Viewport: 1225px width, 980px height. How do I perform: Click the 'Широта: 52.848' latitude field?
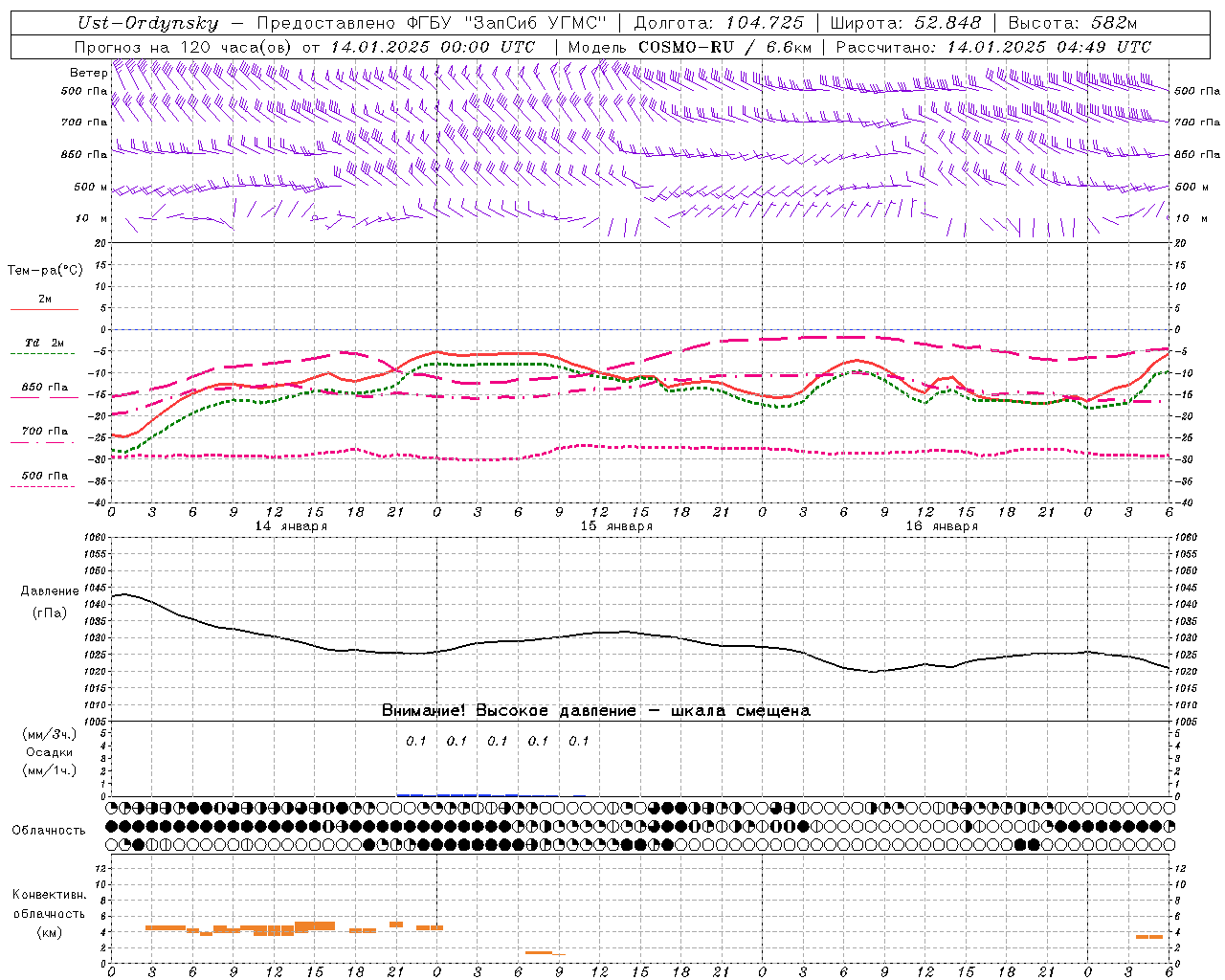tap(905, 23)
